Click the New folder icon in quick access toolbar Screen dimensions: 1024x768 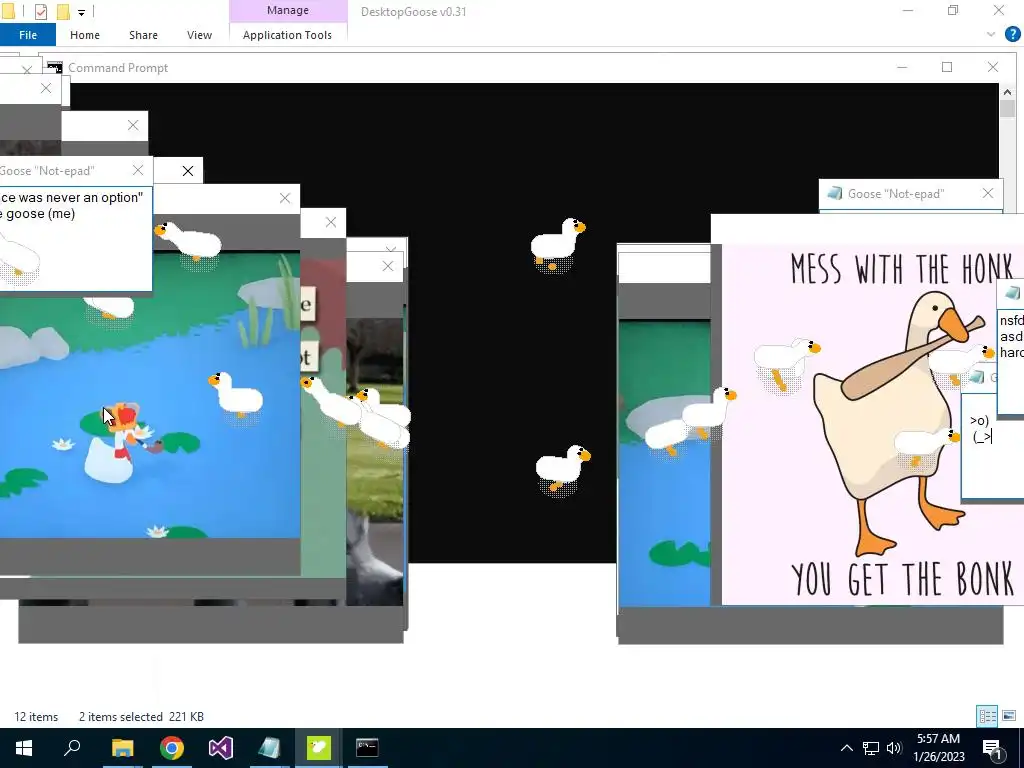coord(63,11)
